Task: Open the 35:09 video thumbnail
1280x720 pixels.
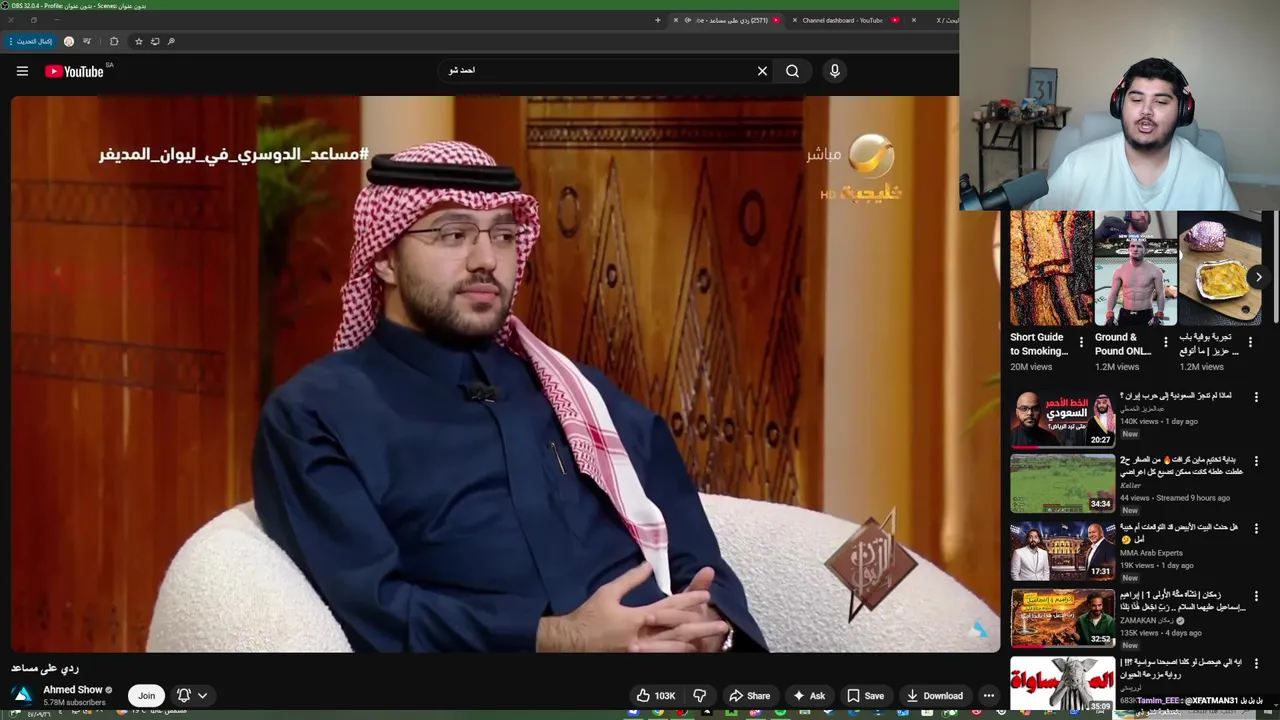Action: [1062, 685]
